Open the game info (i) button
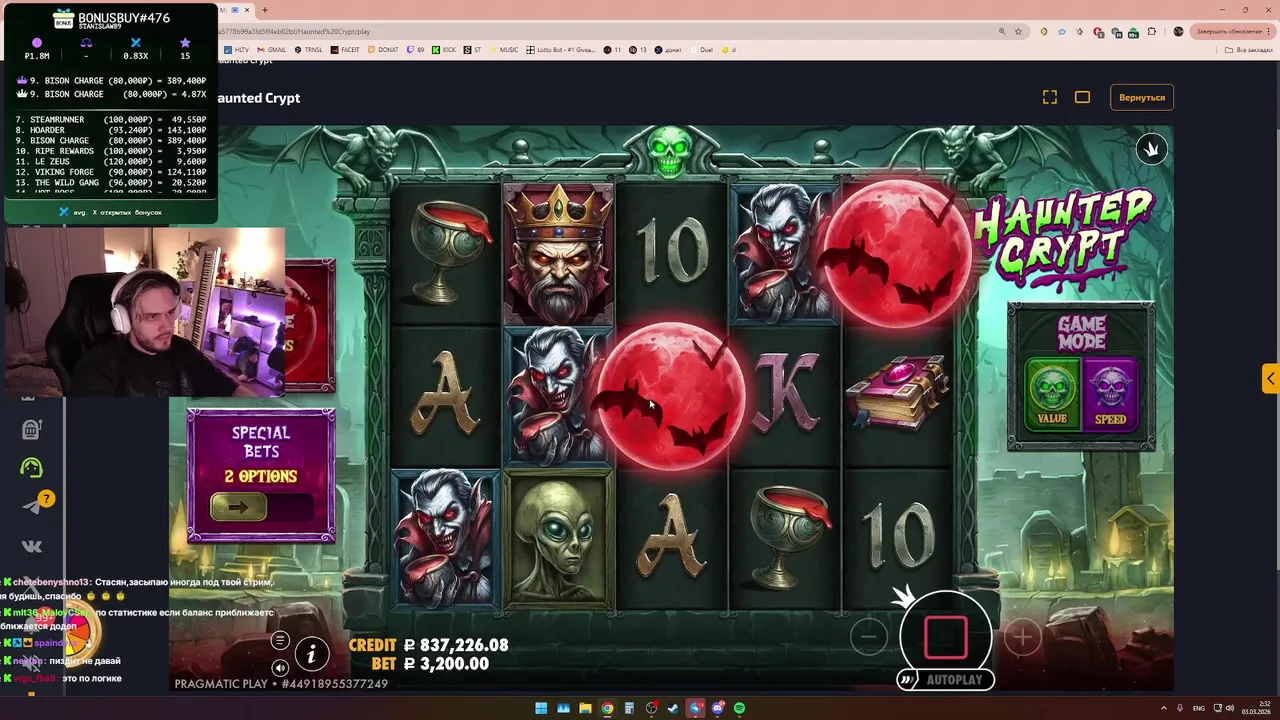This screenshot has height=720, width=1280. [311, 654]
